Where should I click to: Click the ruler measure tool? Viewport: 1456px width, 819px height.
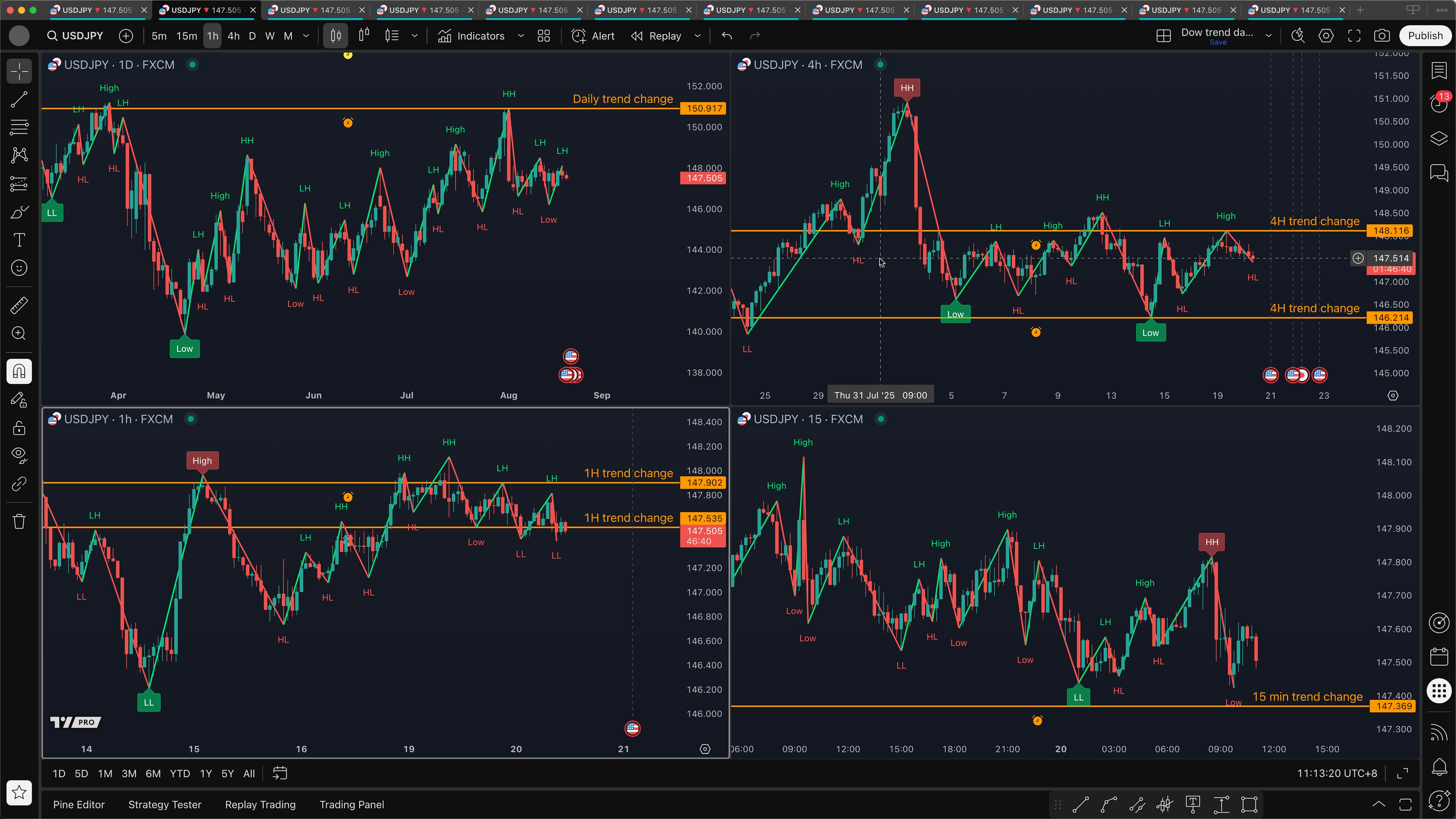point(19,306)
